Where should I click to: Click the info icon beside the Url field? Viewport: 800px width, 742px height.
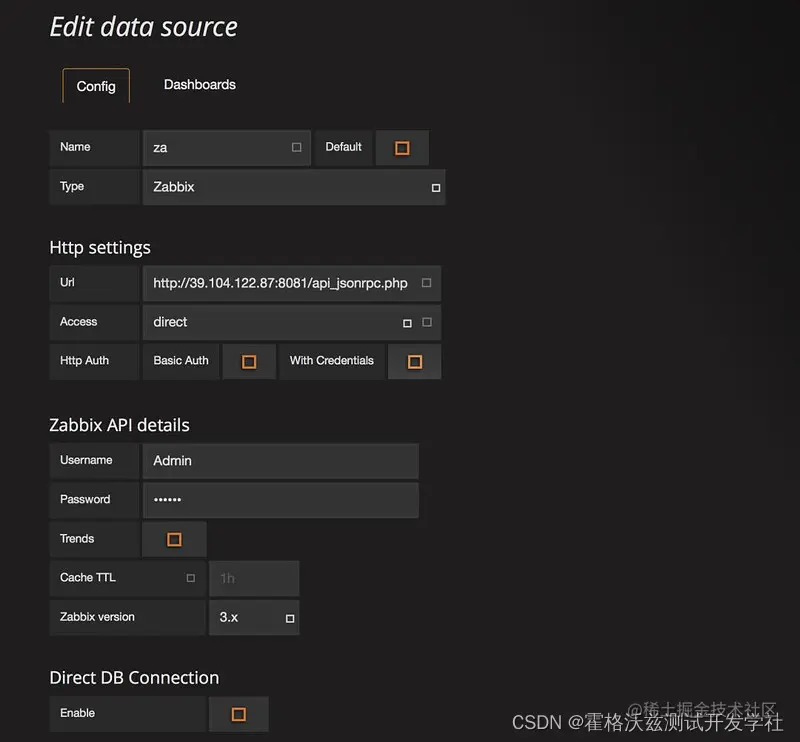(x=427, y=283)
